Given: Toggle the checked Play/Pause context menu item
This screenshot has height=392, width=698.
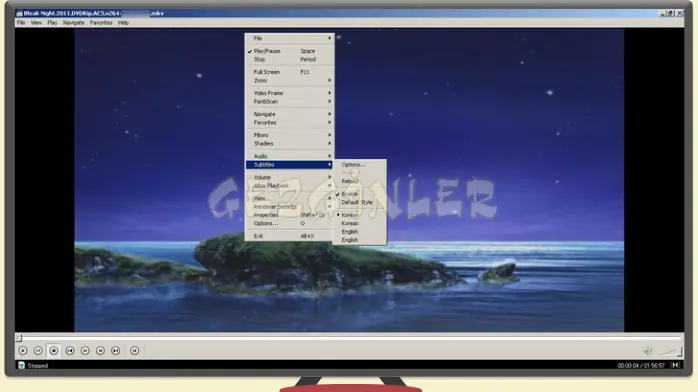Looking at the screenshot, I should pyautogui.click(x=289, y=51).
